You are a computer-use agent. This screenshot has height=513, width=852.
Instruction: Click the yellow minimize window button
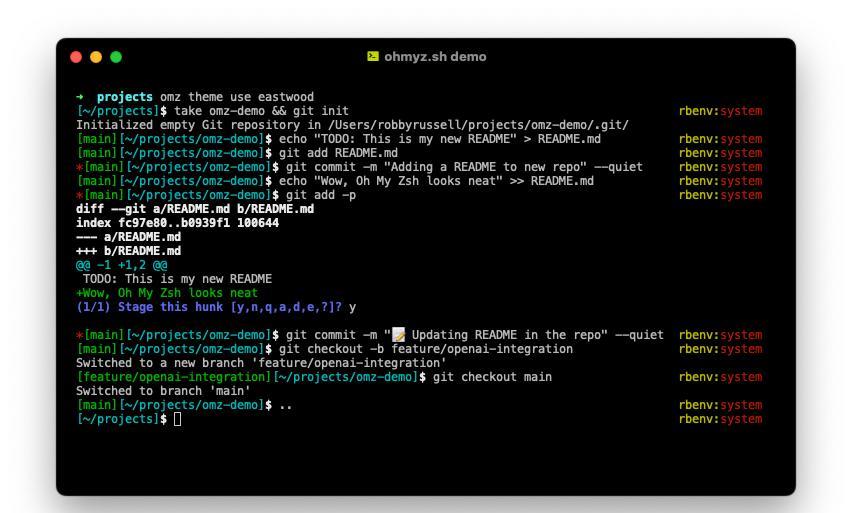pos(96,57)
